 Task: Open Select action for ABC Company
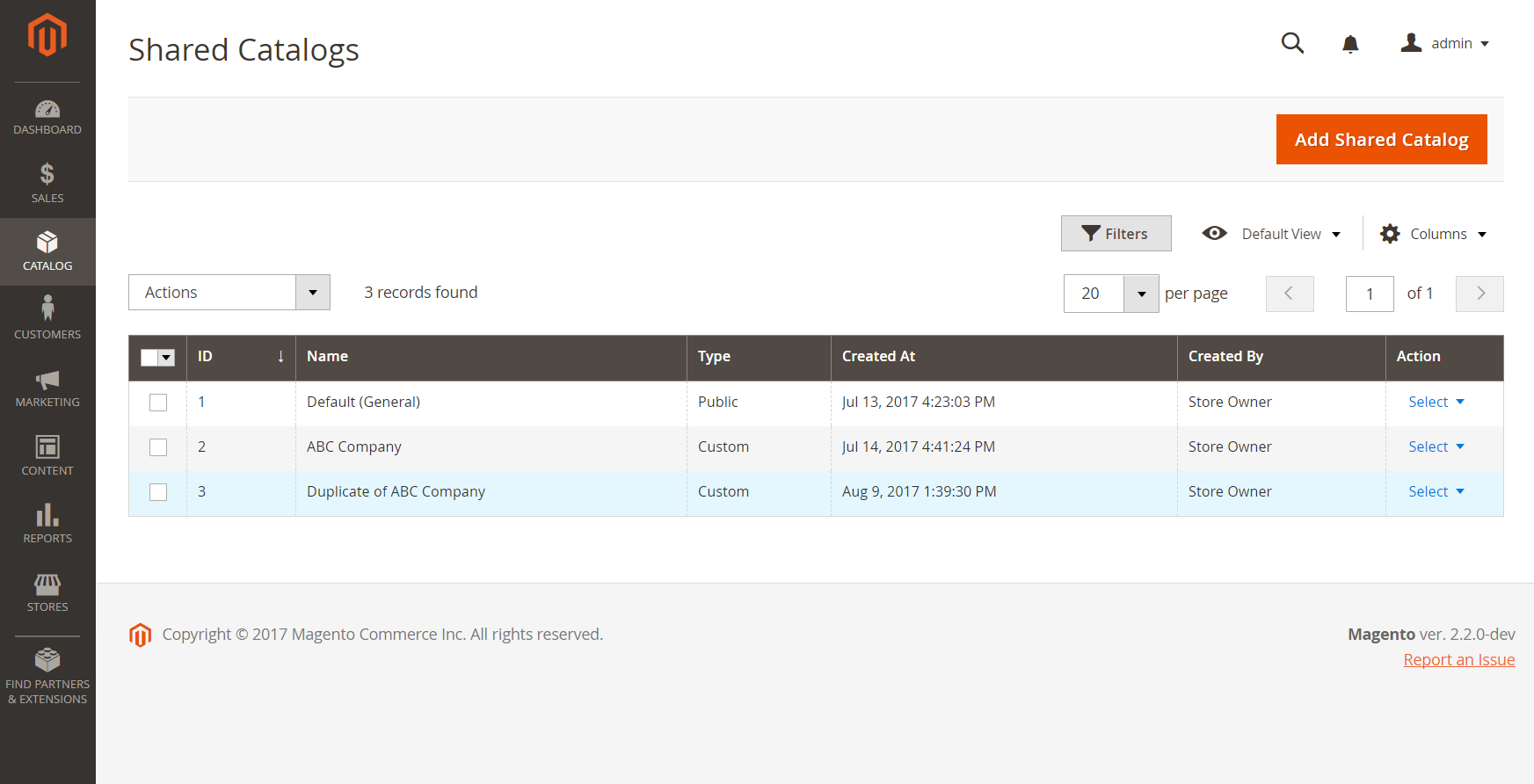1436,446
